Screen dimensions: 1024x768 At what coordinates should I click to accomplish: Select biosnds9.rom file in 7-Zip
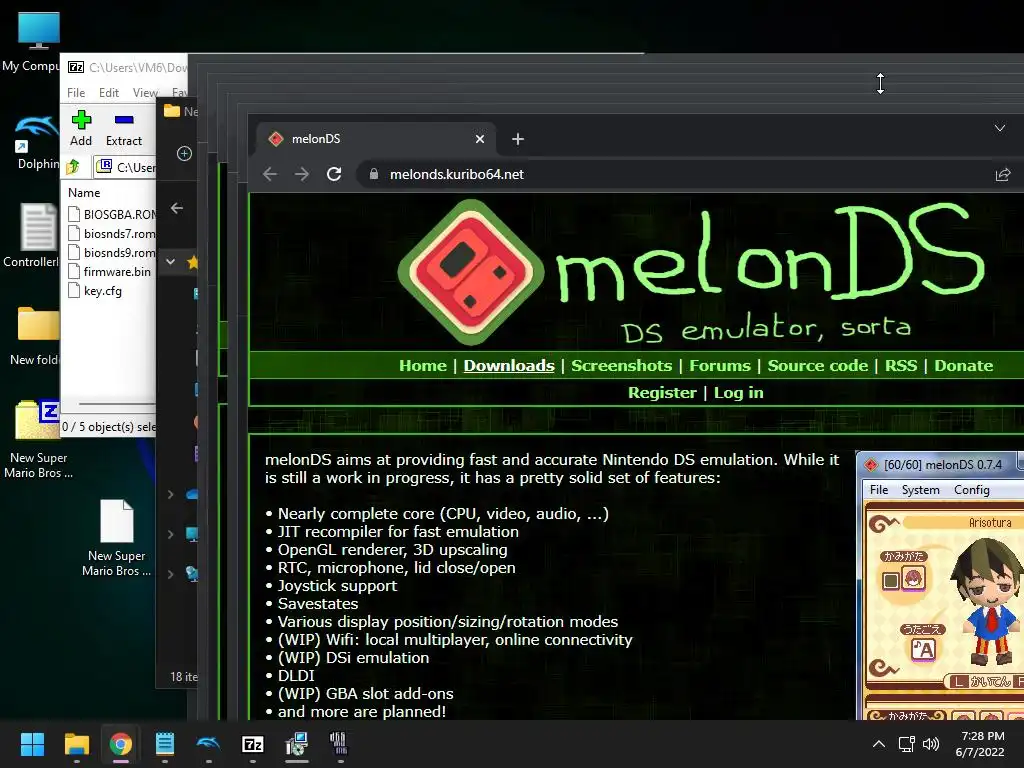tap(112, 252)
